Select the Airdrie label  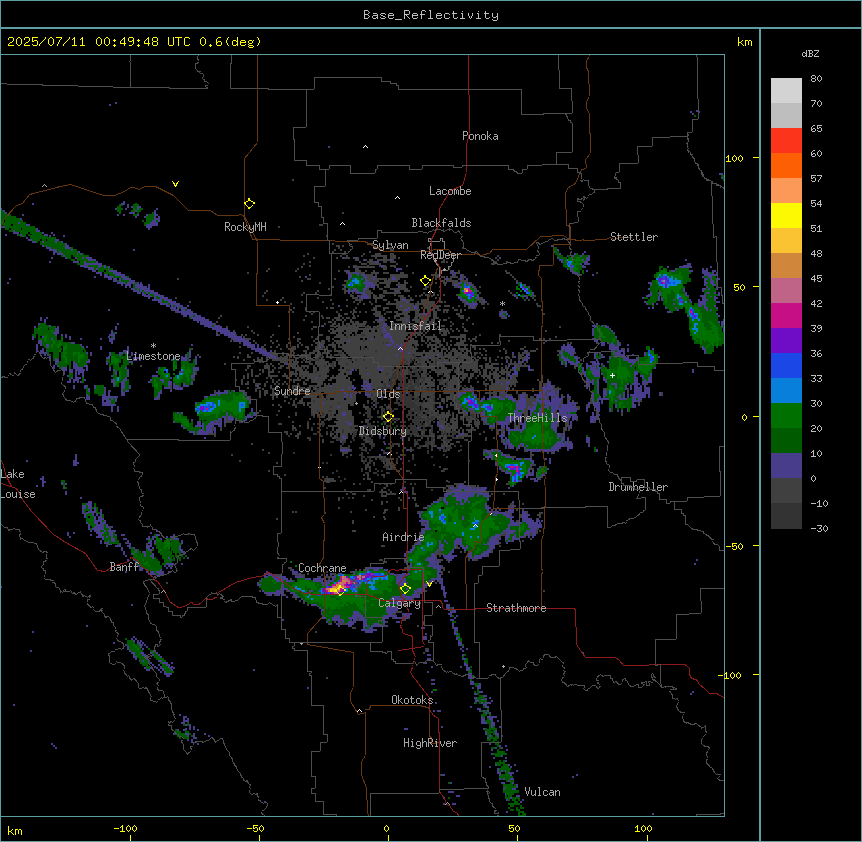(x=403, y=537)
